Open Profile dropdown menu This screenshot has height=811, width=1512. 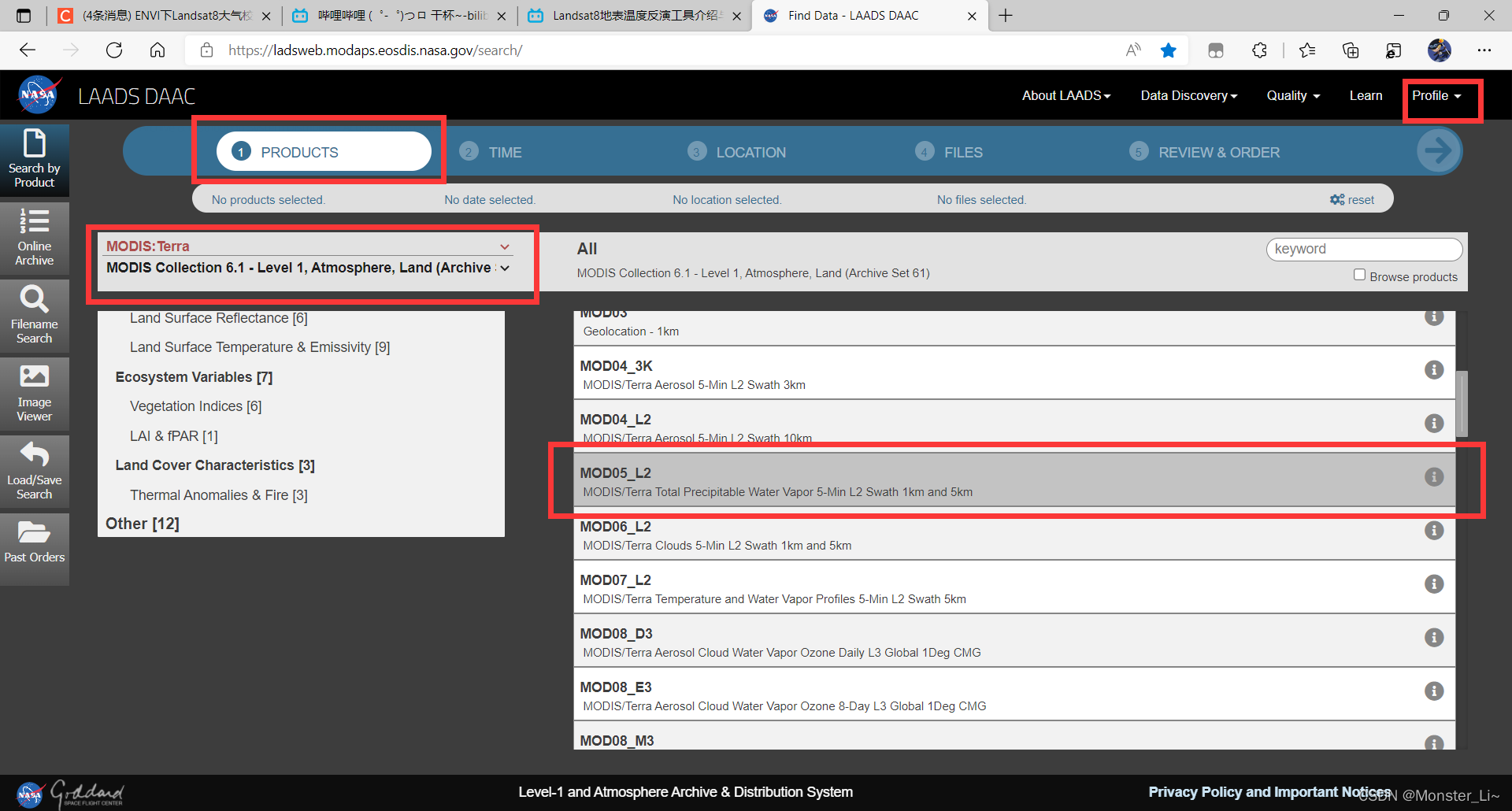1436,95
